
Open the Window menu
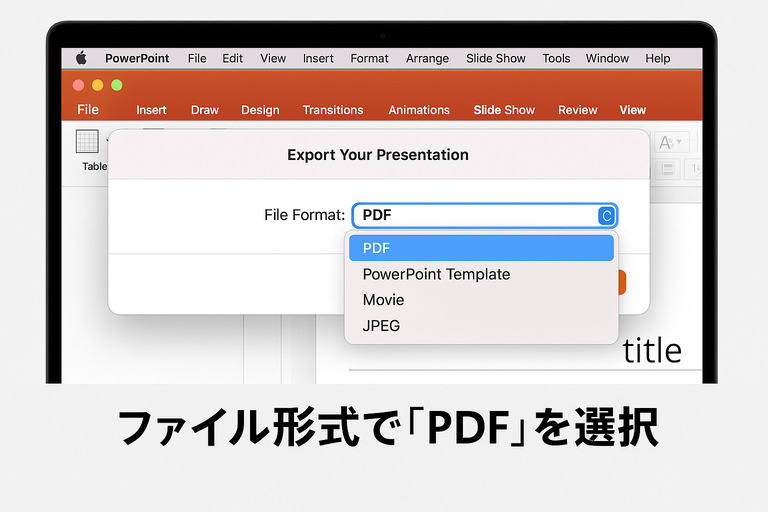click(607, 58)
